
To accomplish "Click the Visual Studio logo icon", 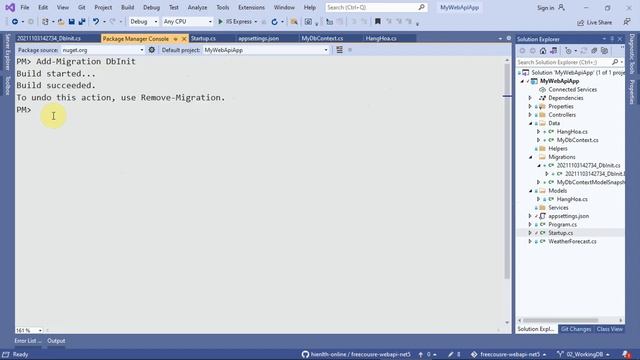I will 10,7.
